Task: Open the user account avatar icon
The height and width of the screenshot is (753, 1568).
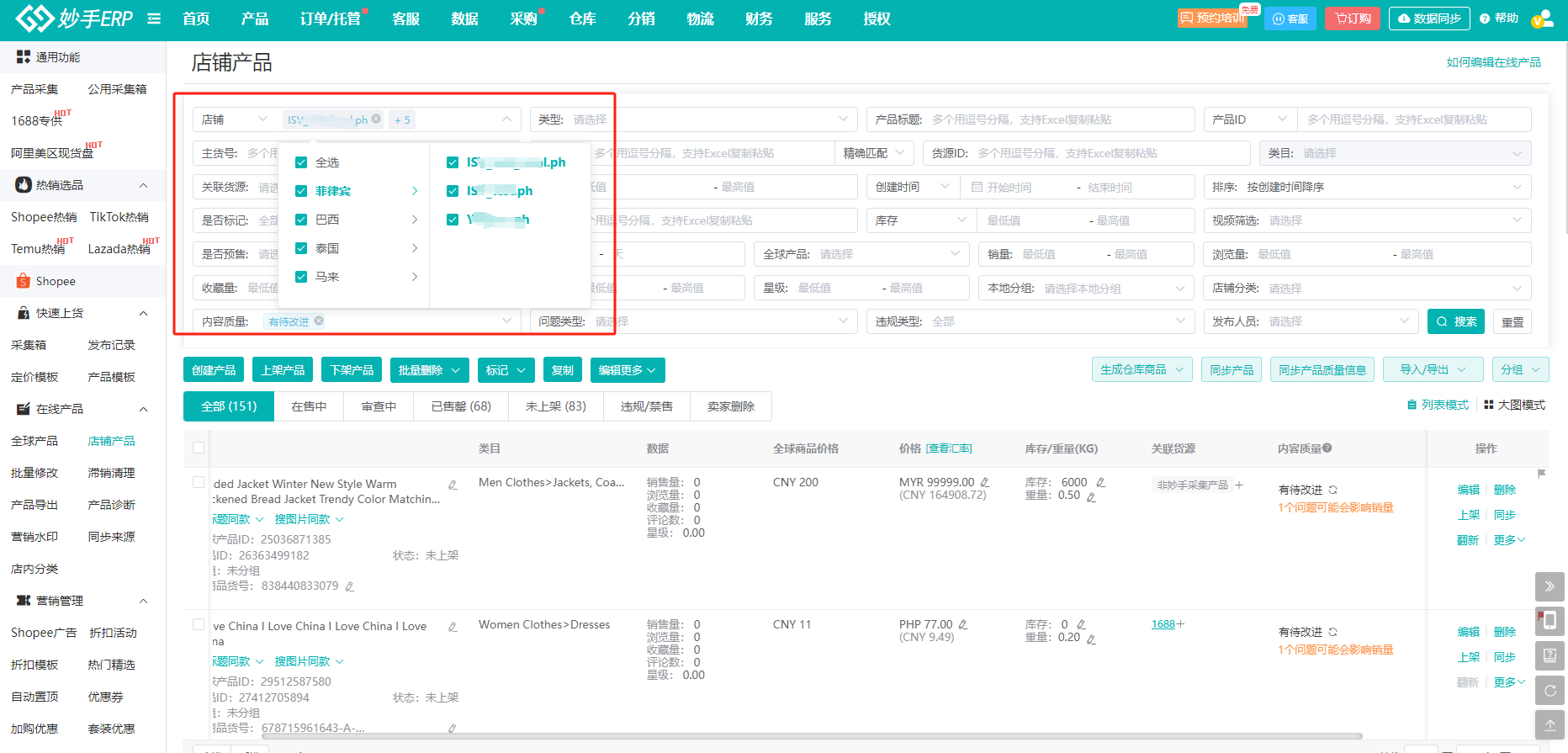Action: (1541, 19)
